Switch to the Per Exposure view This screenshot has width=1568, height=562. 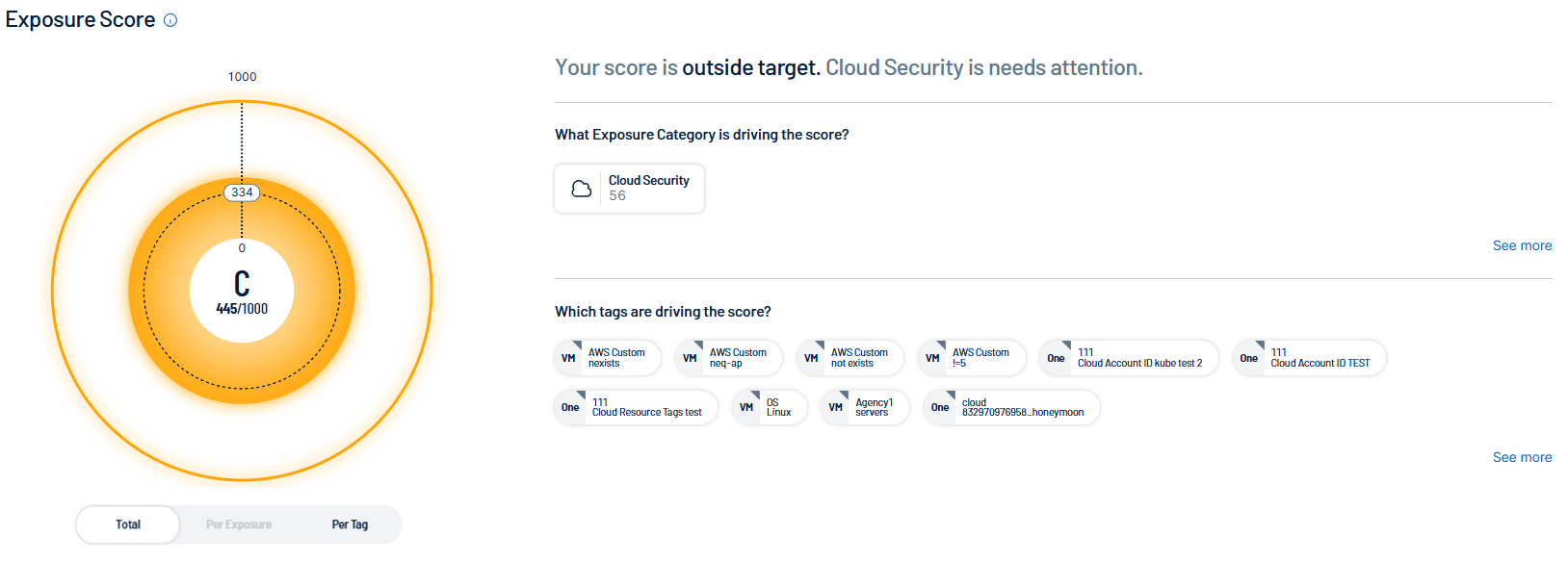239,524
